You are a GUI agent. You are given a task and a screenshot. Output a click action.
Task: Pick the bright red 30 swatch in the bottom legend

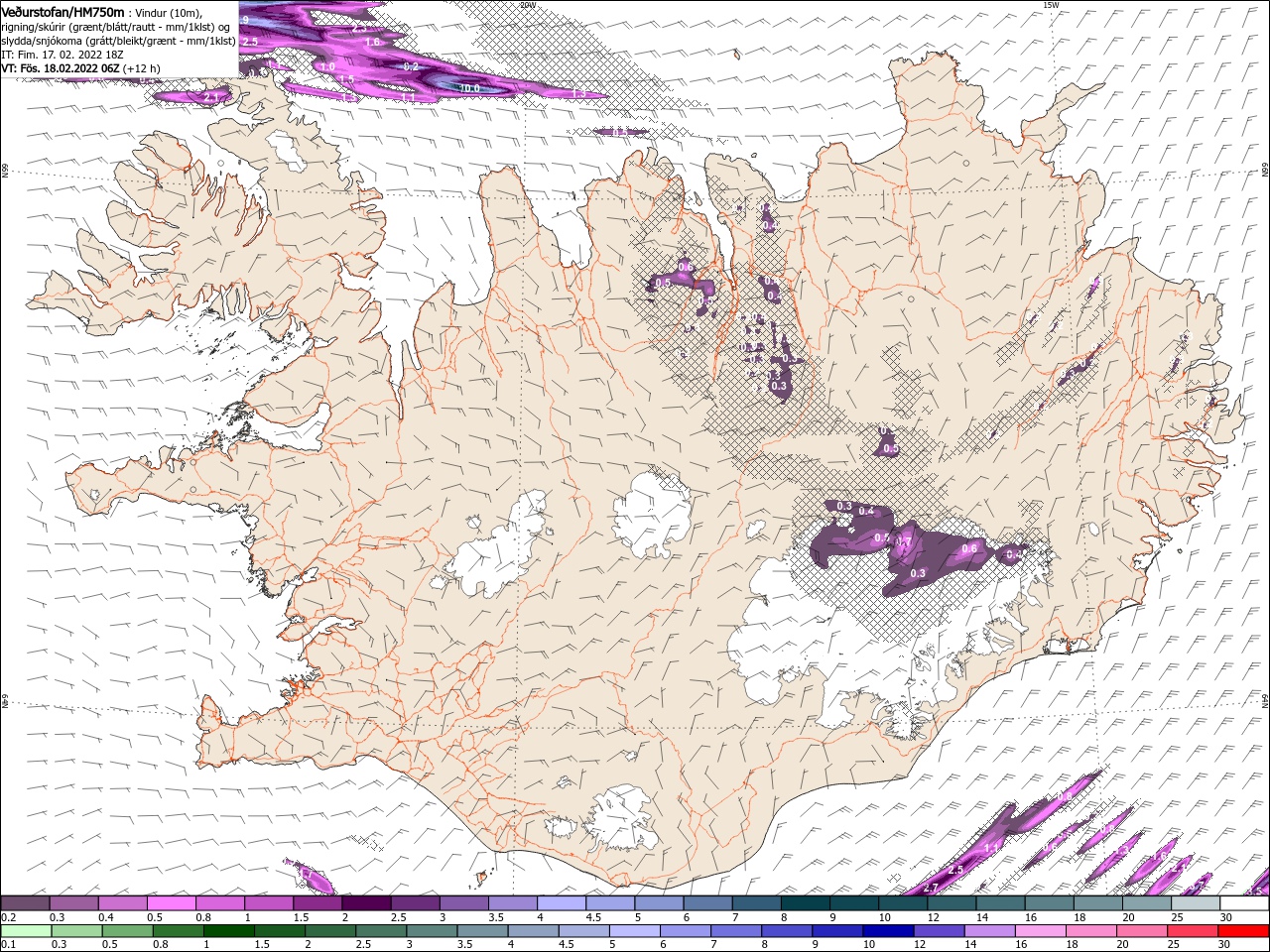[x=1243, y=931]
